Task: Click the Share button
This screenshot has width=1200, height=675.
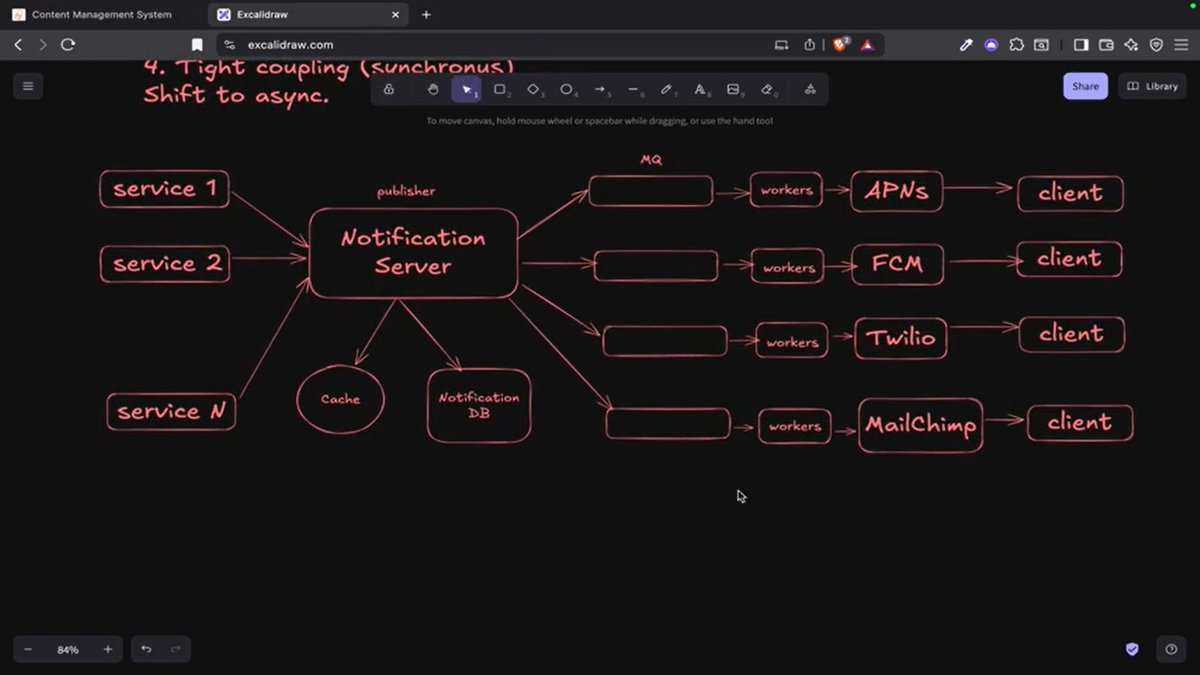Action: pos(1085,86)
